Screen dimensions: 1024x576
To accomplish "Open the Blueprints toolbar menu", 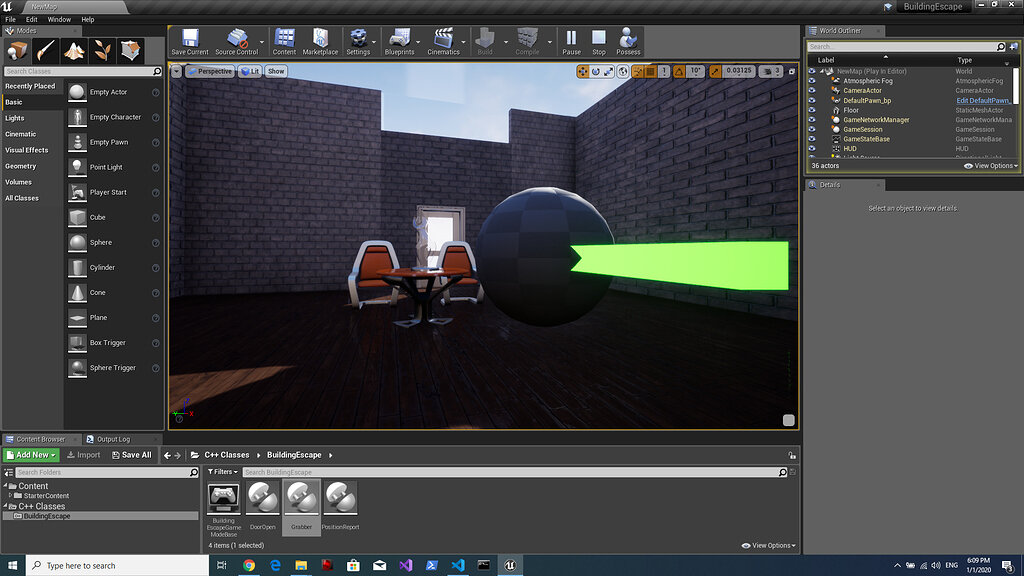I will [x=399, y=41].
